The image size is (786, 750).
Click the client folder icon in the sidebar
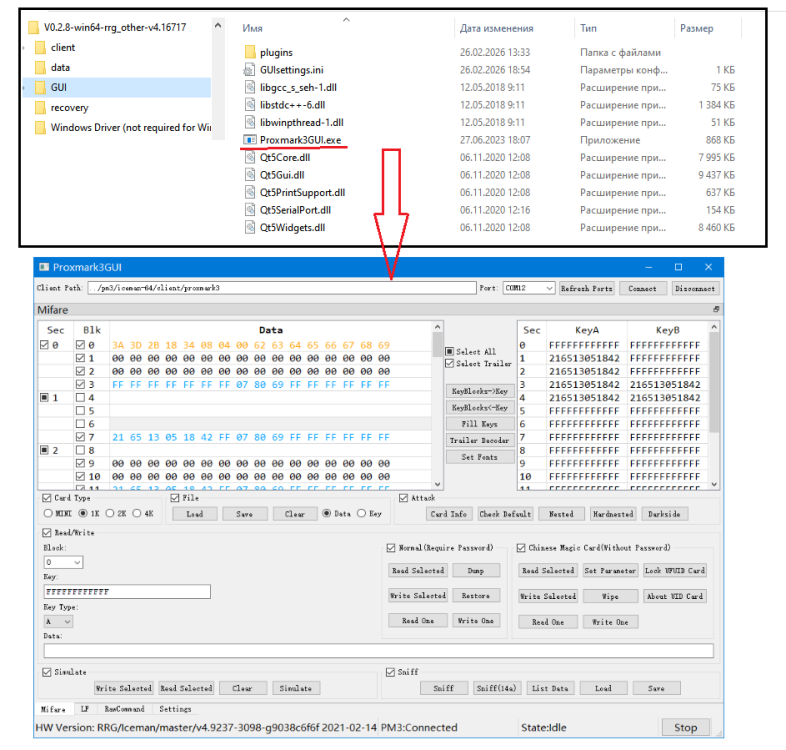coord(40,48)
